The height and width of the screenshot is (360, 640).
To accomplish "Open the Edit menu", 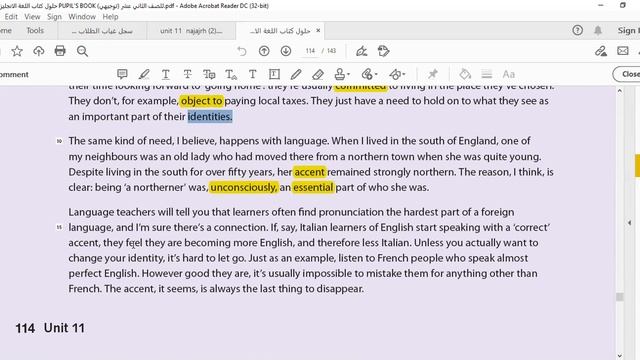I will [x=11, y=17].
